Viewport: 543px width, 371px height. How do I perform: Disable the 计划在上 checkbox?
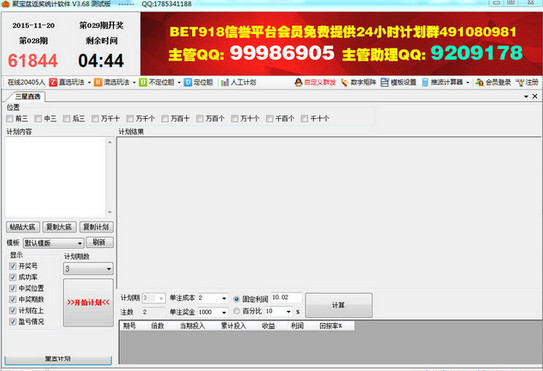[13, 310]
